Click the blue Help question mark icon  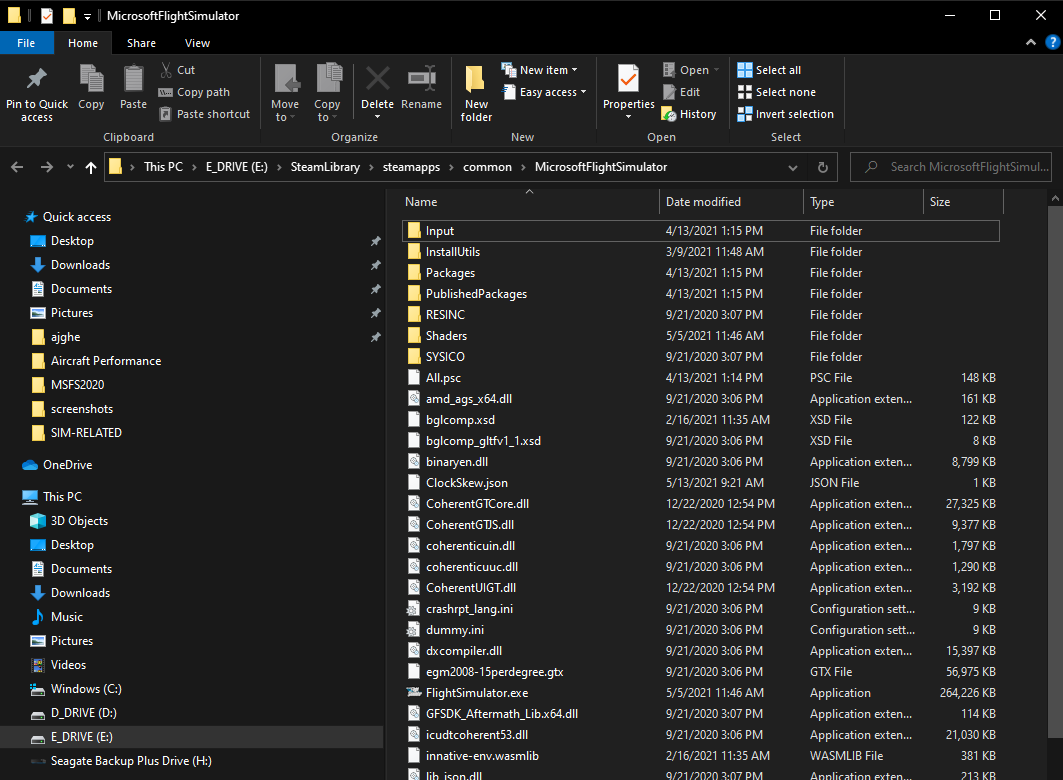(1052, 42)
